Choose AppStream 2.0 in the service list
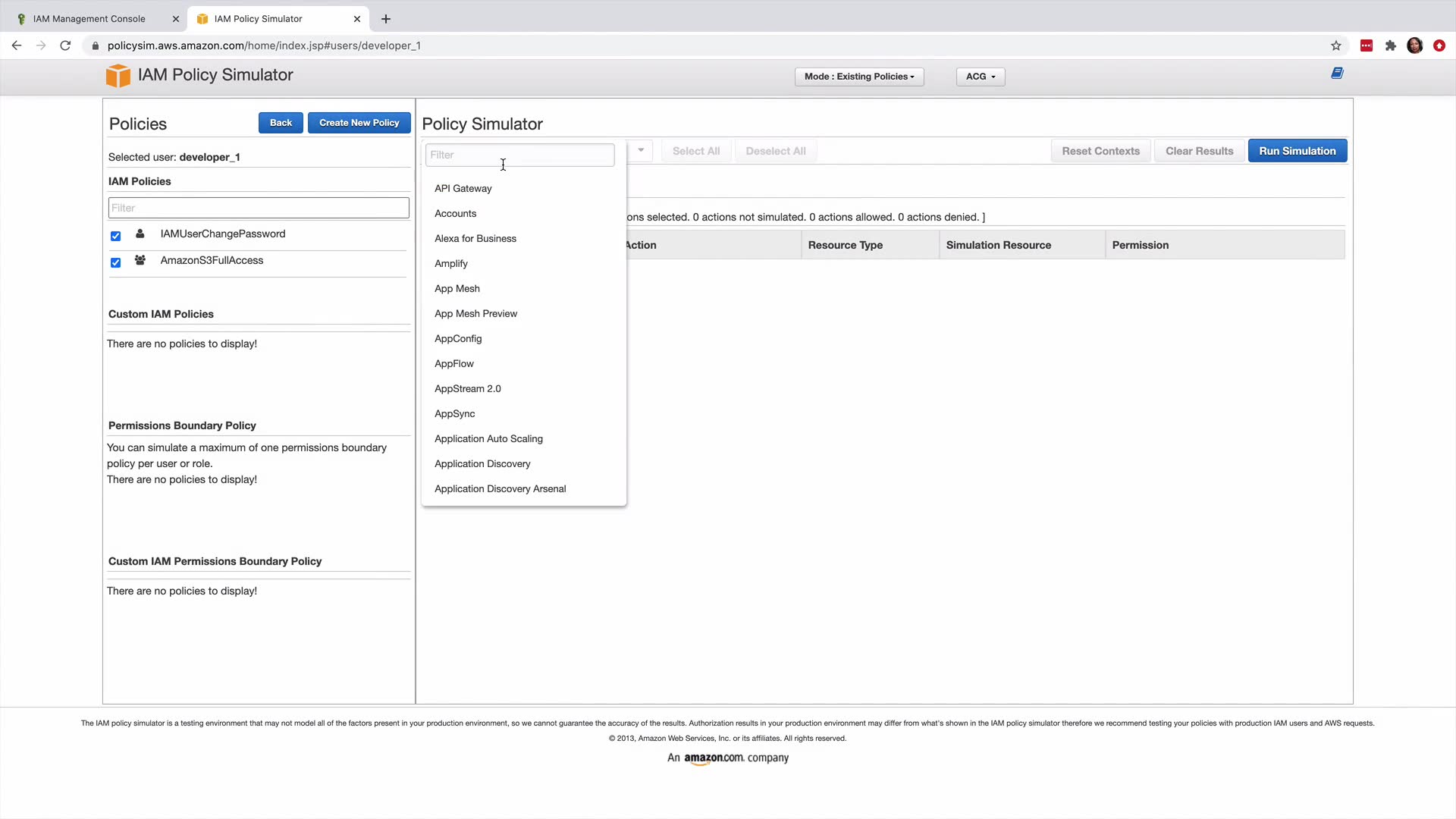This screenshot has height=819, width=1456. tap(467, 388)
